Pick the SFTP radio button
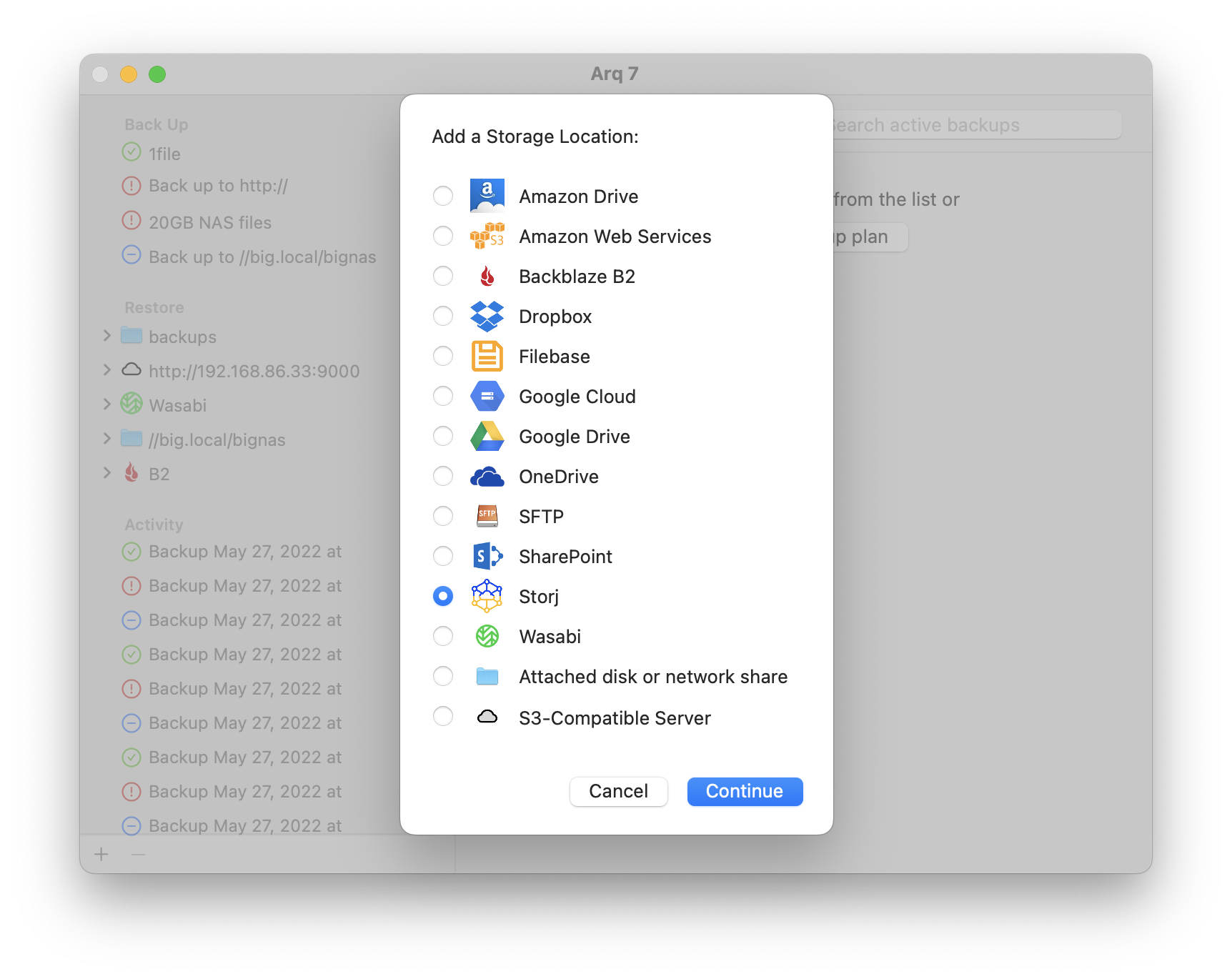1232x979 pixels. coord(443,516)
